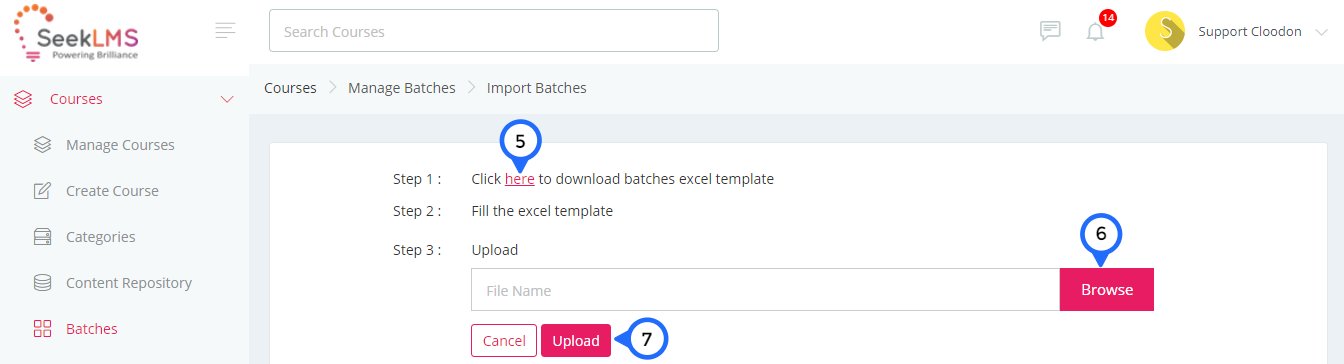1344x364 pixels.
Task: Open the chat messages icon
Action: (x=1050, y=31)
